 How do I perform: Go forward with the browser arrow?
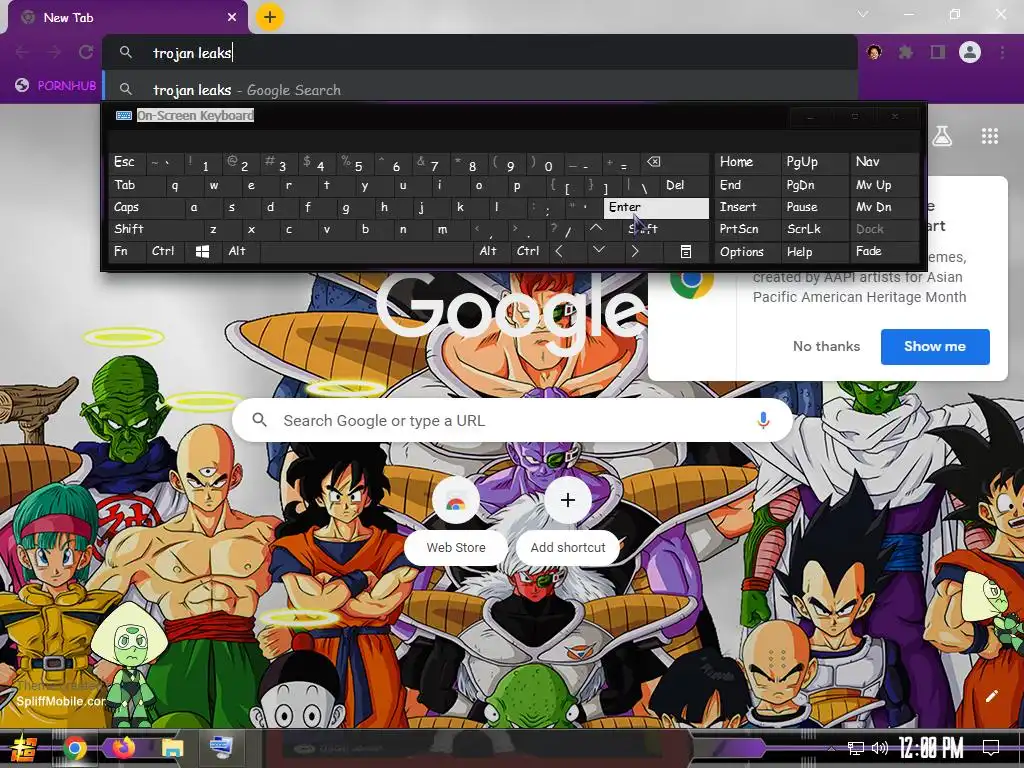54,52
